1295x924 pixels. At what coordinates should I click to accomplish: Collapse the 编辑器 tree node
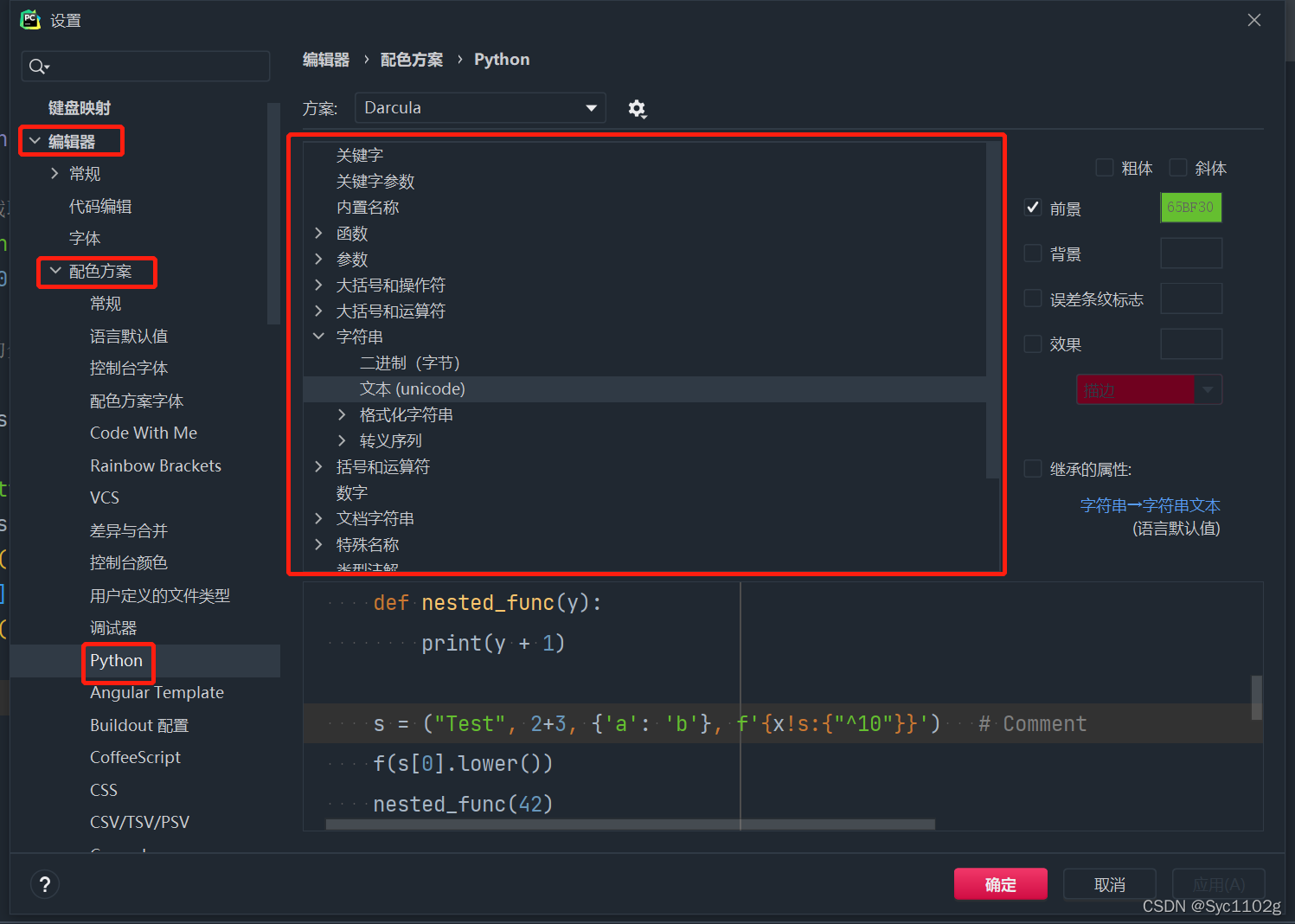click(35, 140)
